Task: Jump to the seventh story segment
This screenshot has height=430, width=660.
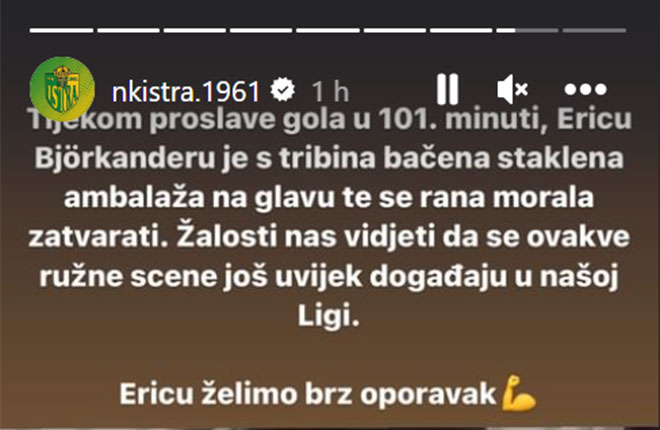Action: pyautogui.click(x=461, y=30)
